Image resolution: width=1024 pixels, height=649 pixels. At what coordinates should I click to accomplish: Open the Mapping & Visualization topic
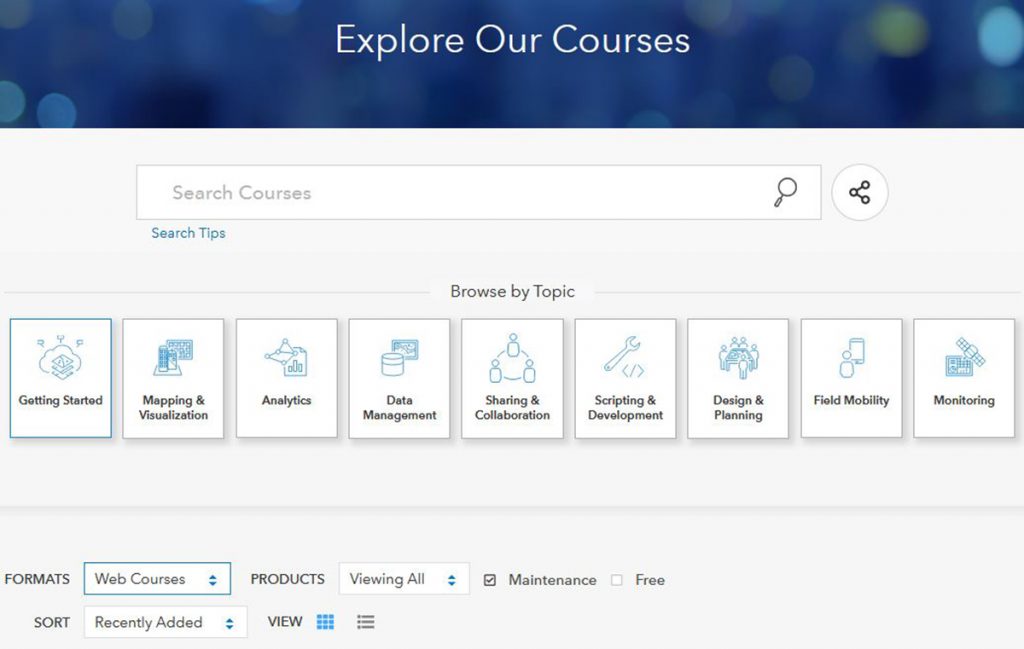tap(173, 377)
